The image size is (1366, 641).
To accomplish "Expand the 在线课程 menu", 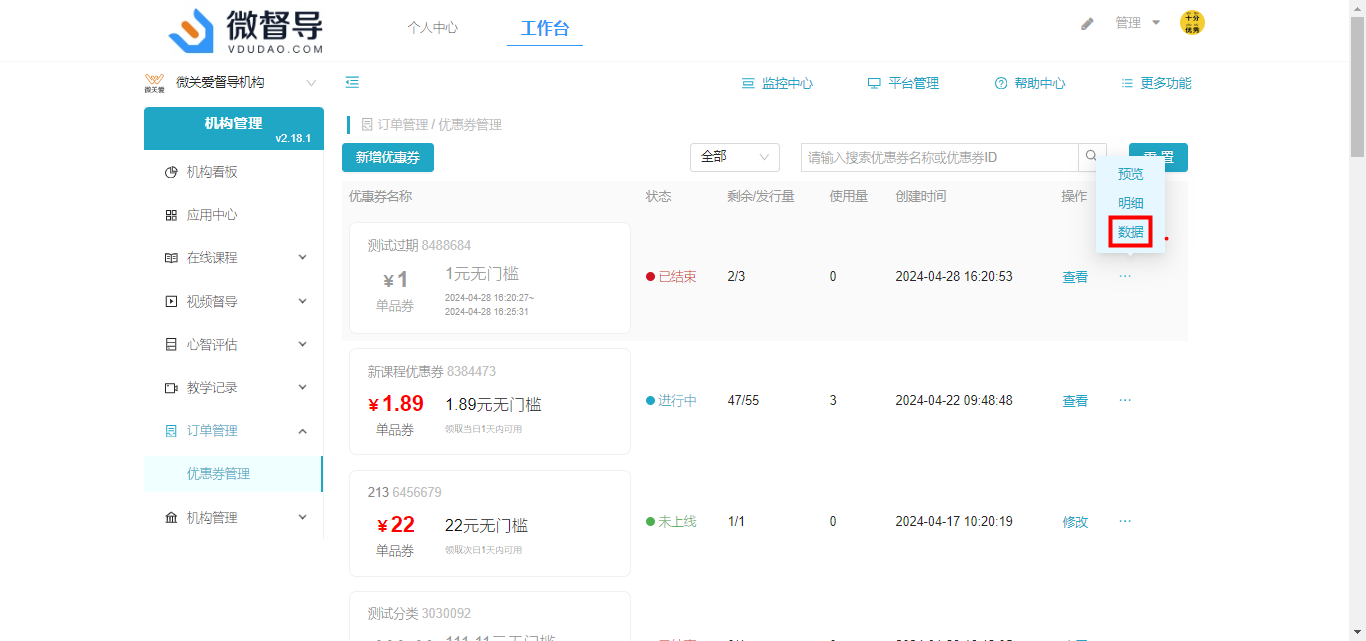I will click(234, 258).
